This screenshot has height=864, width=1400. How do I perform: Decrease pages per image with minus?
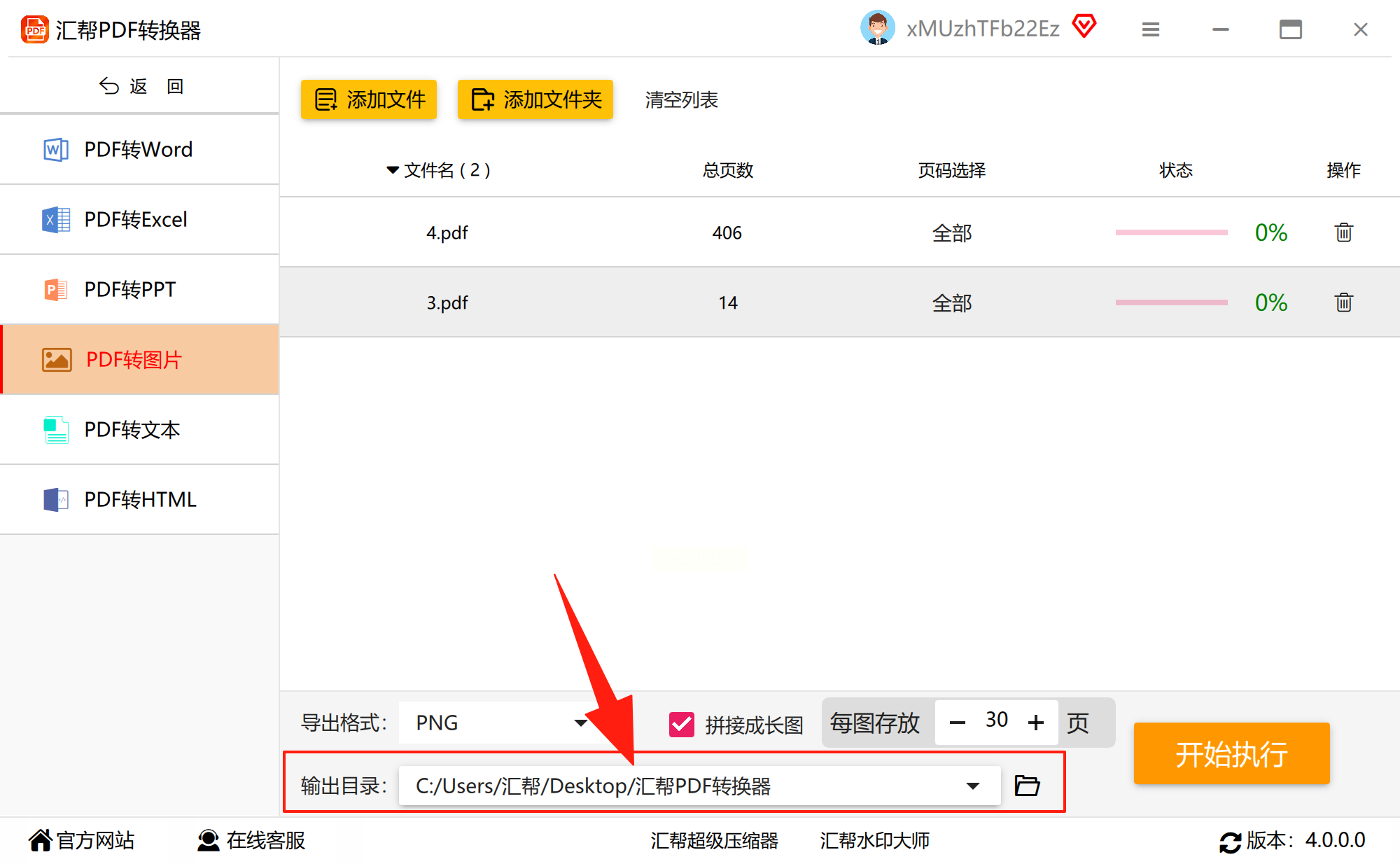958,723
